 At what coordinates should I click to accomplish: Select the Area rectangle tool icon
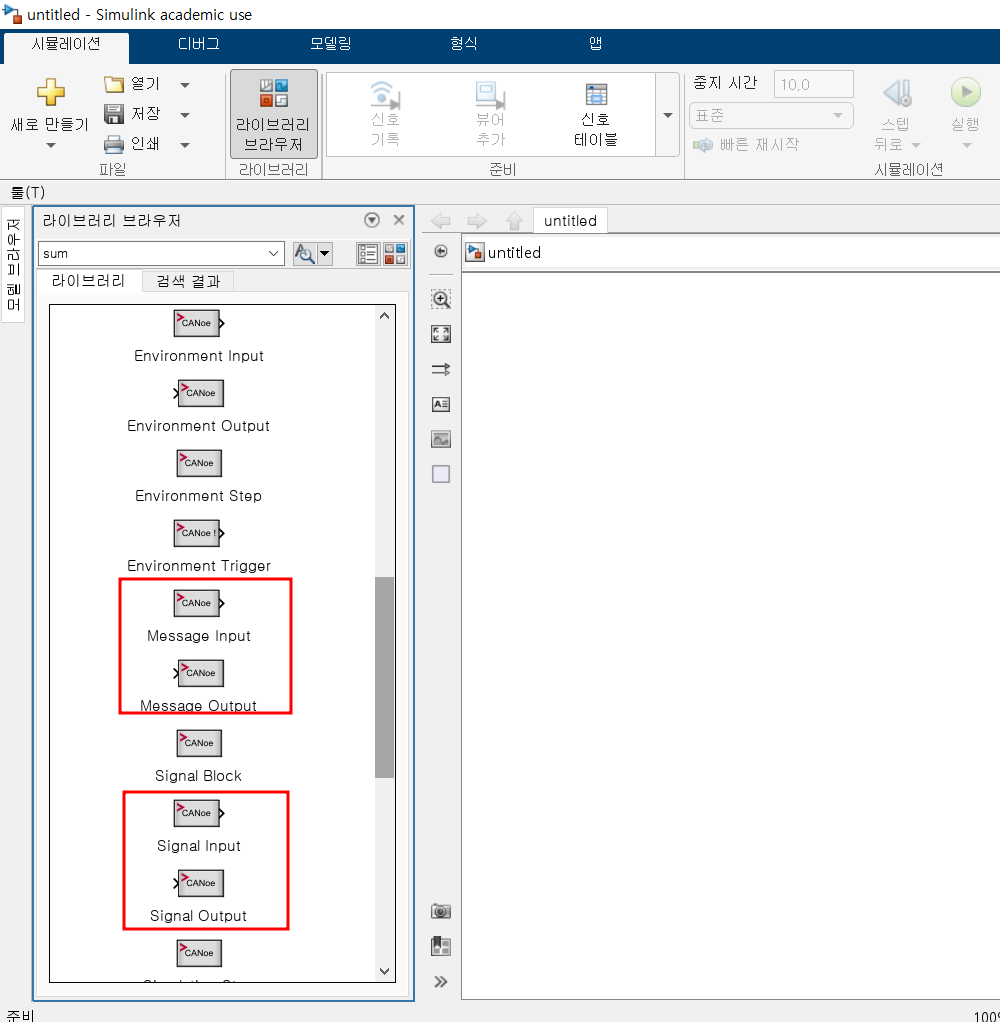(441, 474)
